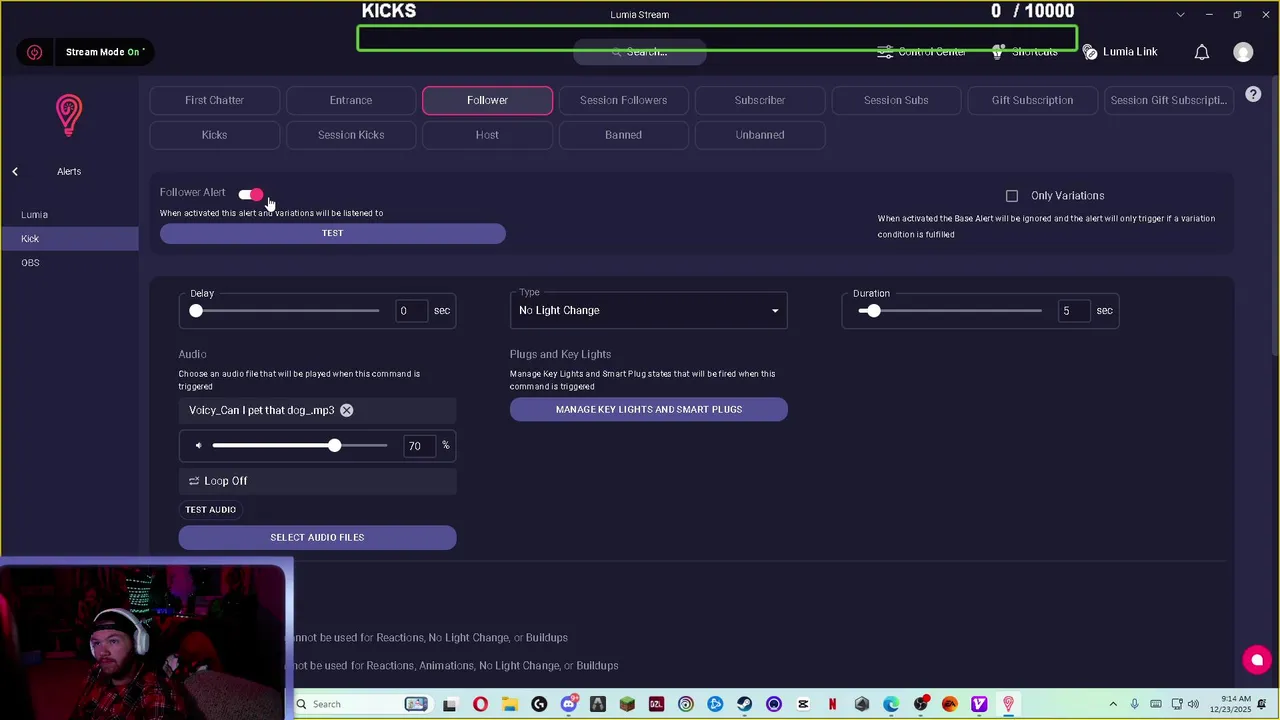Image resolution: width=1280 pixels, height=720 pixels.
Task: Click the TEST AUDIO button
Action: click(210, 510)
